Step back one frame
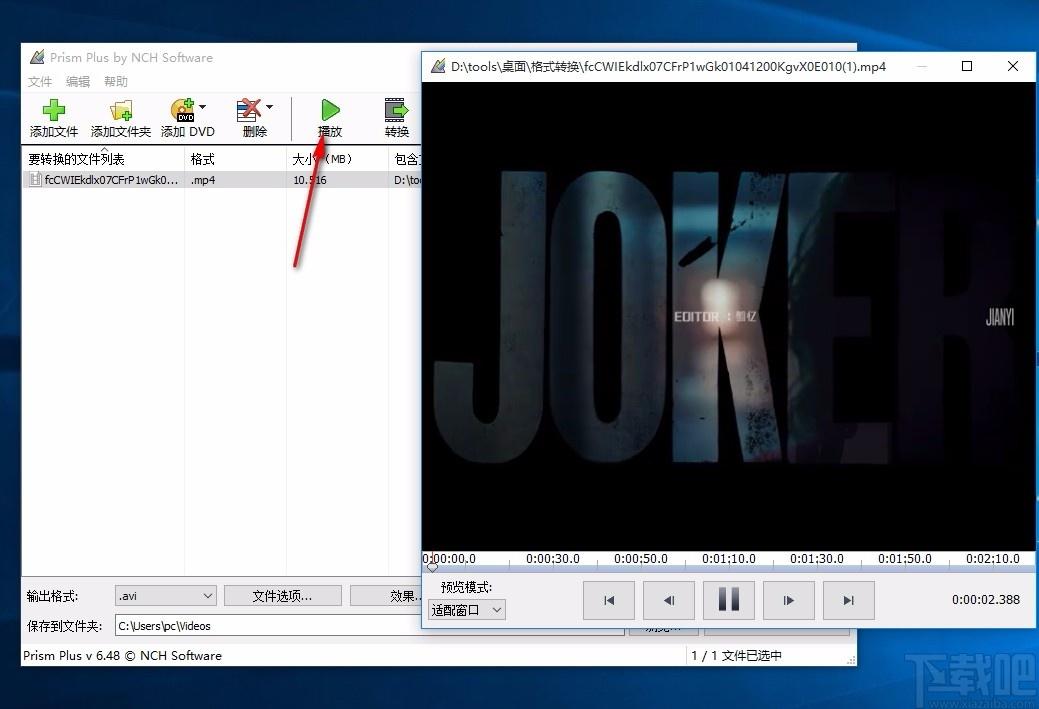 click(x=668, y=600)
